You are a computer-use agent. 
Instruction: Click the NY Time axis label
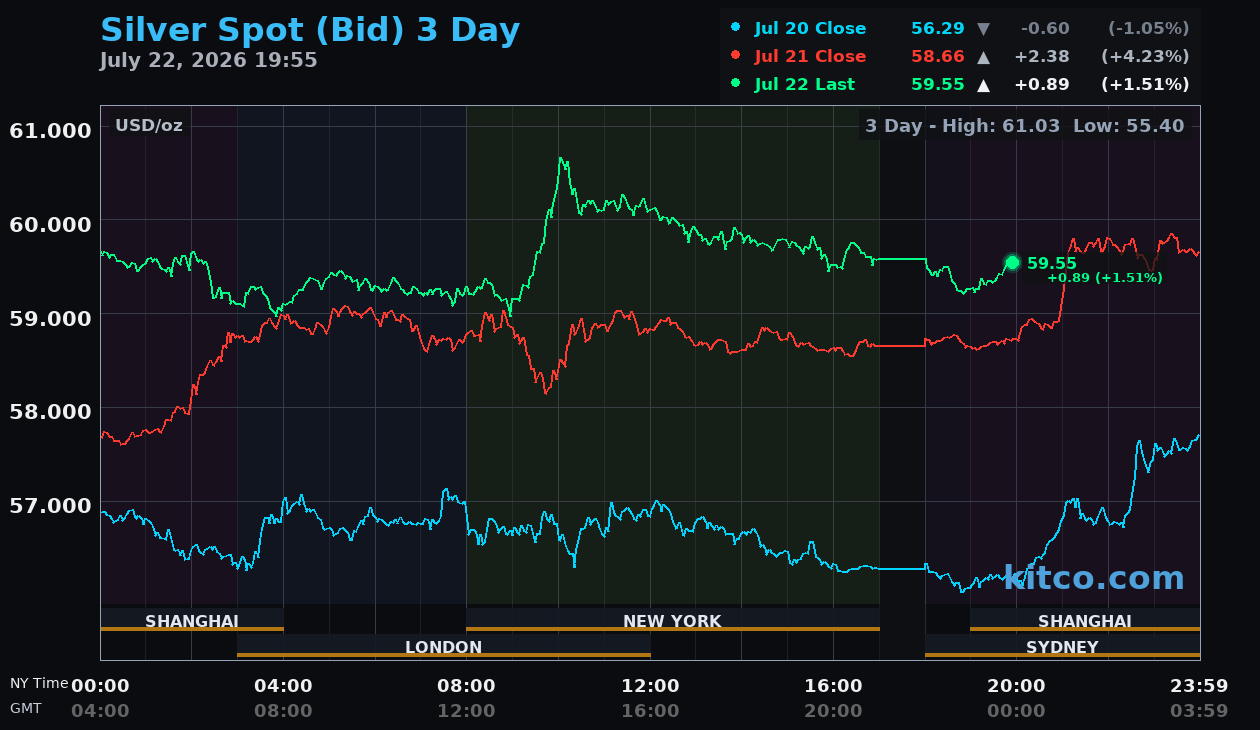point(39,683)
